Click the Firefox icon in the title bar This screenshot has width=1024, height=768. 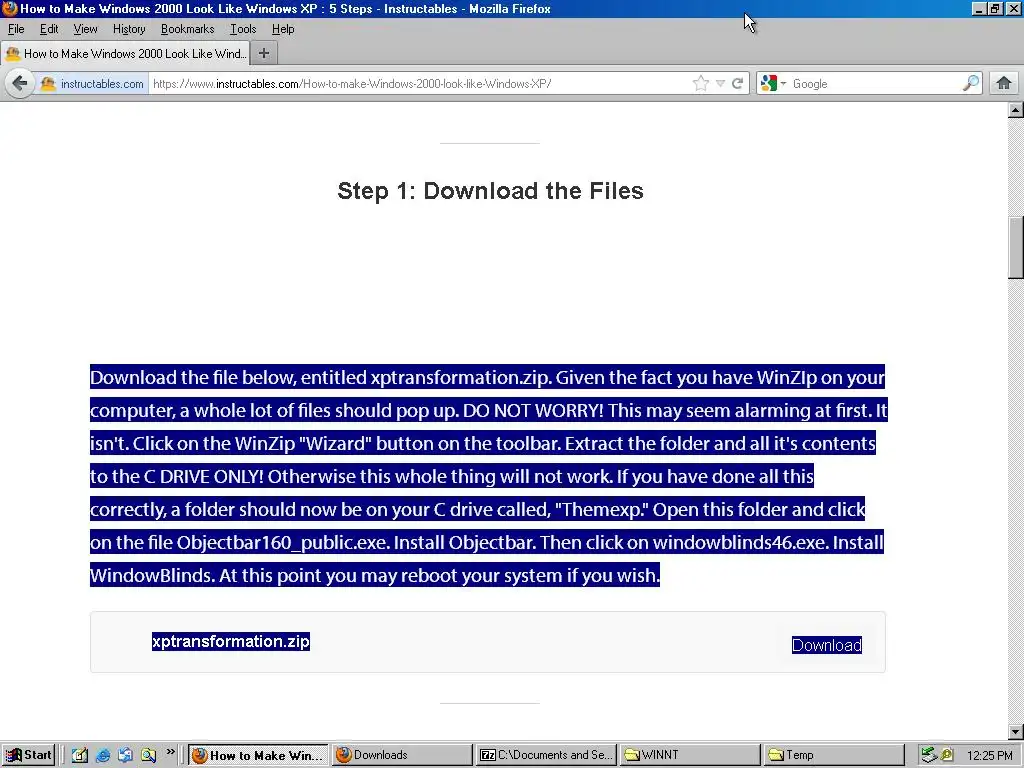9,8
